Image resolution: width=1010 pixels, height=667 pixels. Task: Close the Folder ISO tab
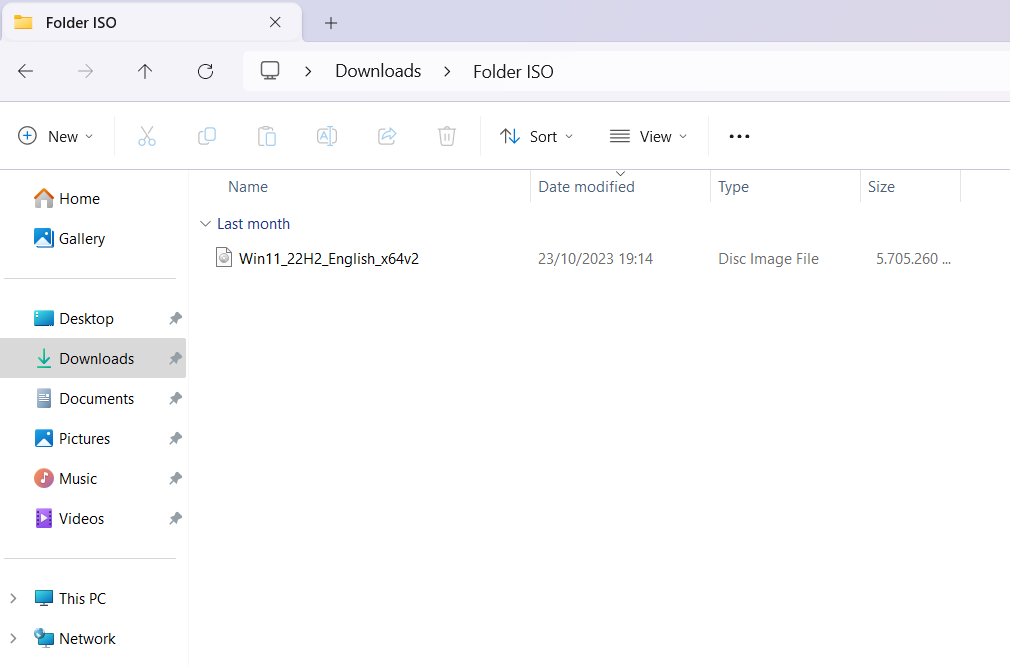[x=275, y=23]
